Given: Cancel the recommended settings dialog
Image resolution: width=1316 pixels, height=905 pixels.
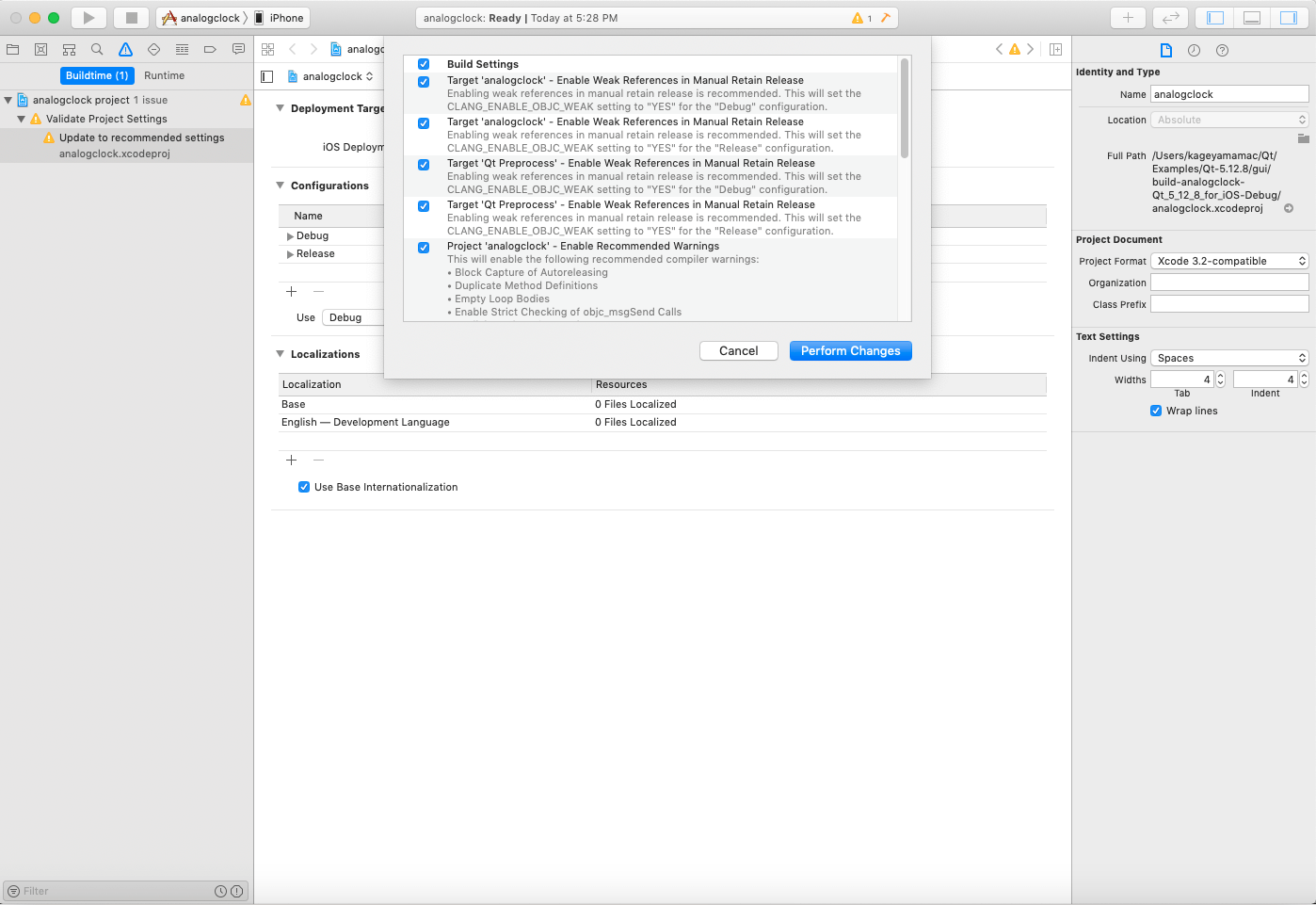Looking at the screenshot, I should coord(739,350).
